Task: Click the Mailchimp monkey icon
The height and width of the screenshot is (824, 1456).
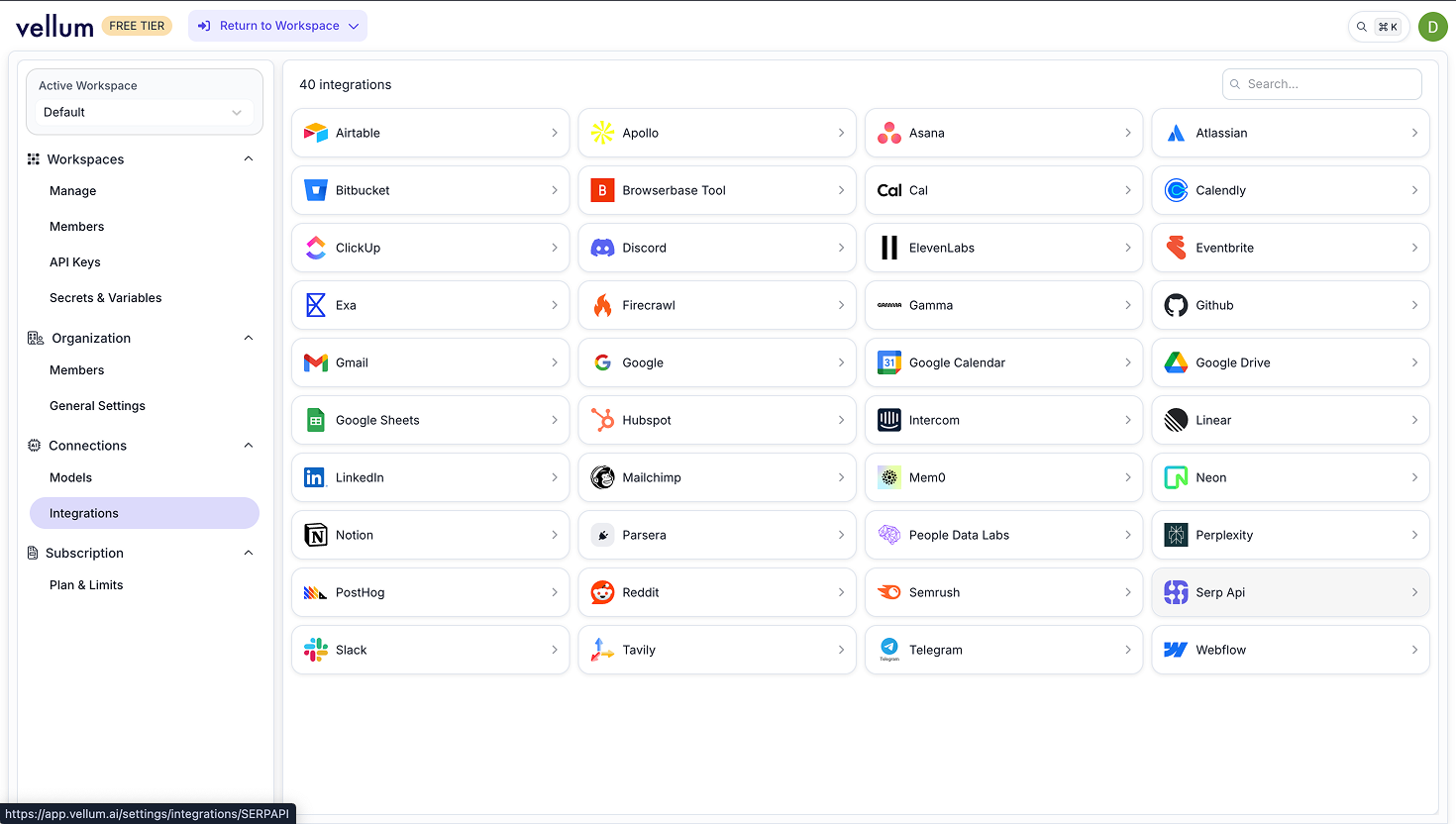Action: pos(602,477)
